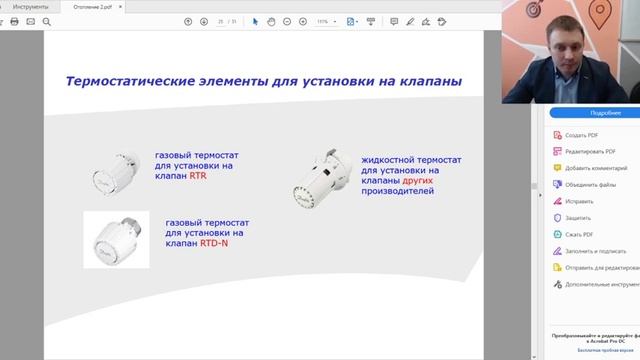The width and height of the screenshot is (640, 360).
Task: Print the document with the printer icon
Action: click(14, 22)
